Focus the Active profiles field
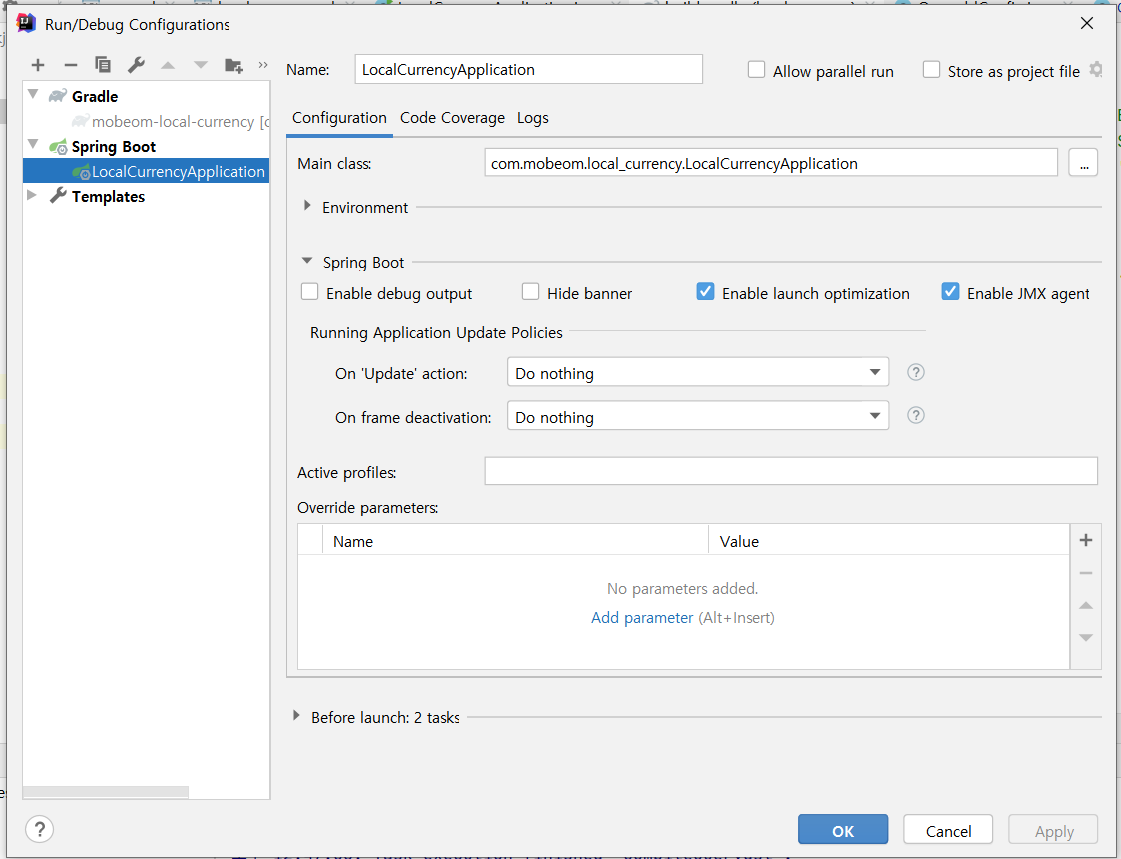The image size is (1121, 859). [791, 471]
